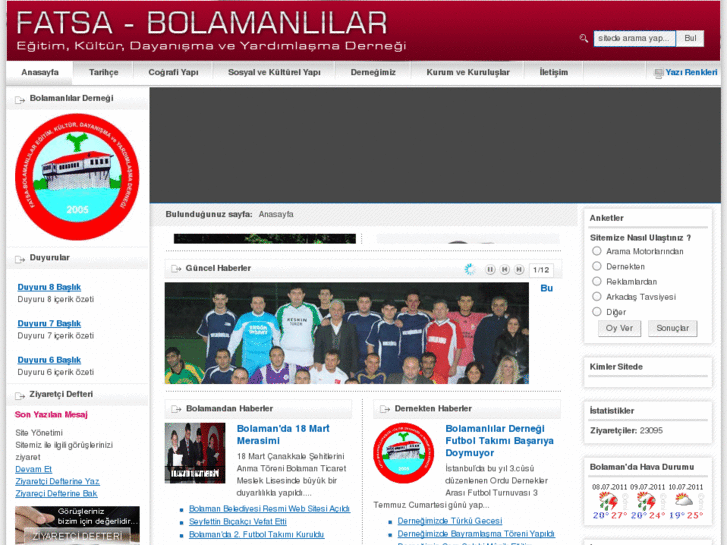Go to previous slide in Güncel Haberler
727x545 pixels.
[505, 269]
